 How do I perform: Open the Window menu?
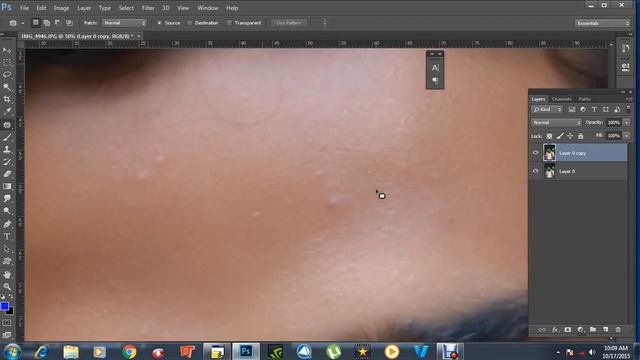point(208,8)
